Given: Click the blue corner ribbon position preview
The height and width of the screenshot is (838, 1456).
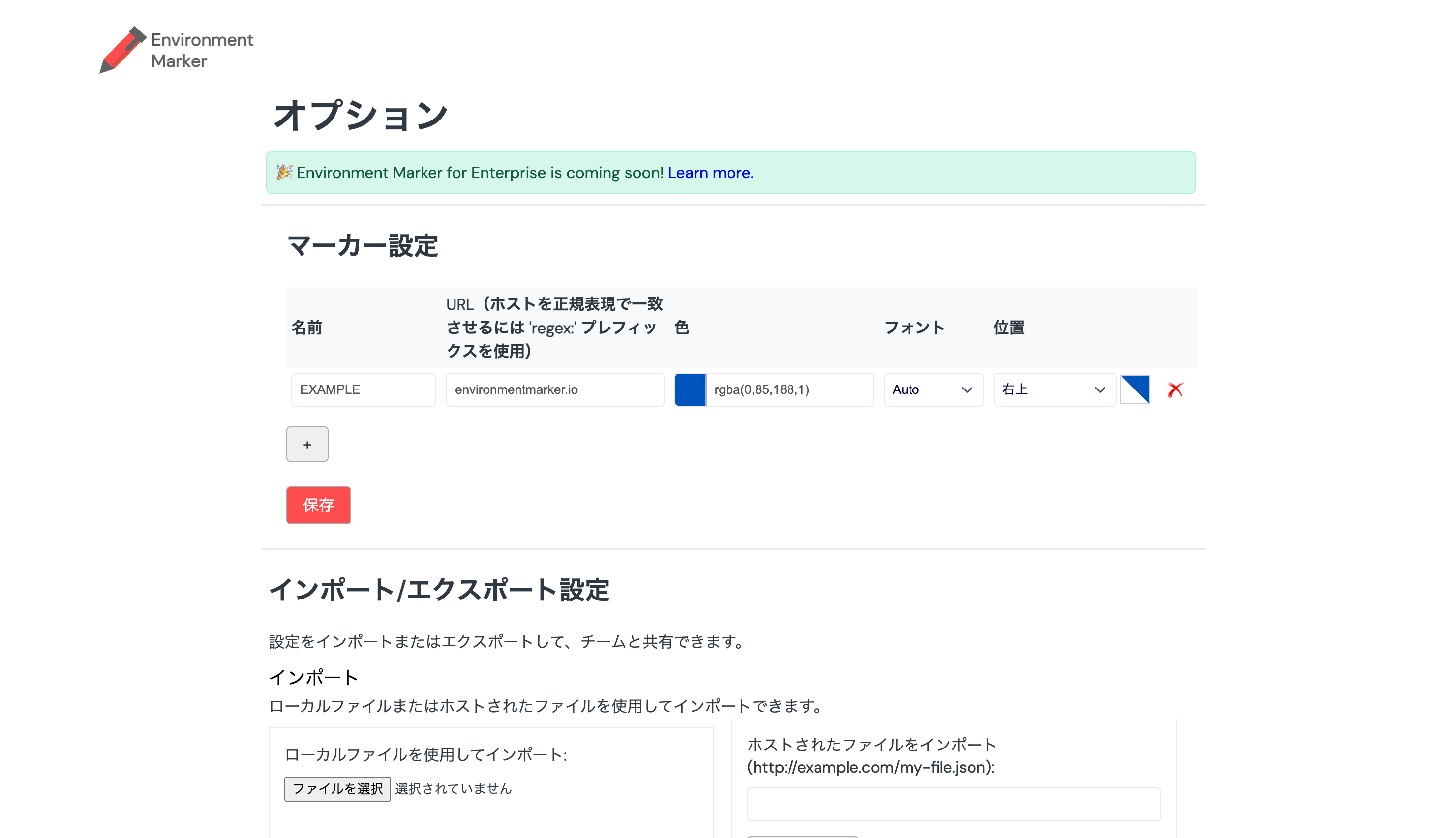Looking at the screenshot, I should pyautogui.click(x=1134, y=389).
